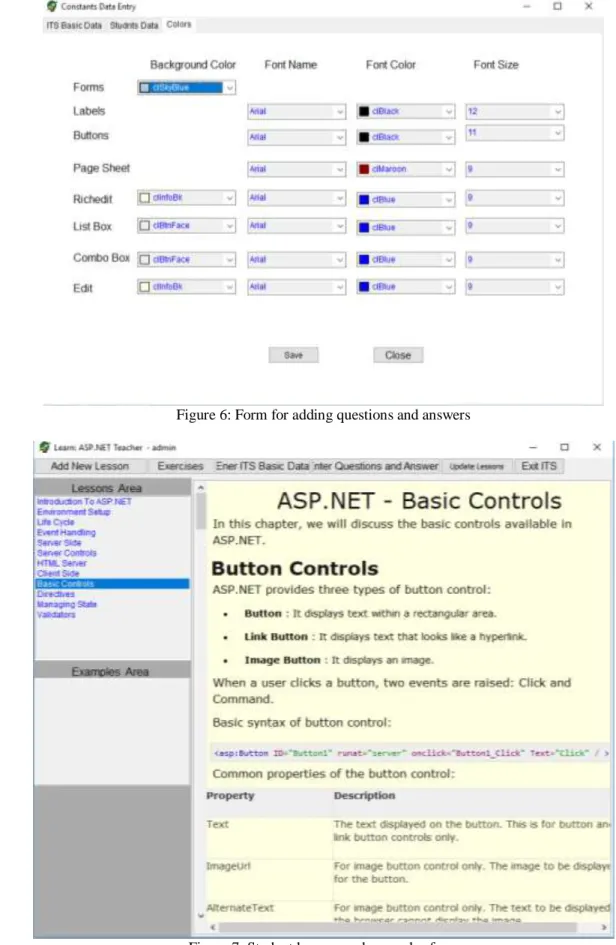This screenshot has width=616, height=945.
Task: Click the Update Lessons button
Action: coord(476,466)
